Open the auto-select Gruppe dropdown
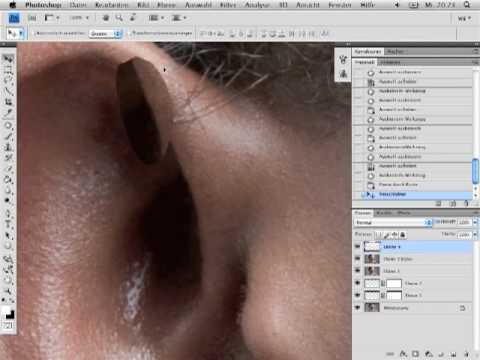This screenshot has height=360, width=480. [x=105, y=33]
